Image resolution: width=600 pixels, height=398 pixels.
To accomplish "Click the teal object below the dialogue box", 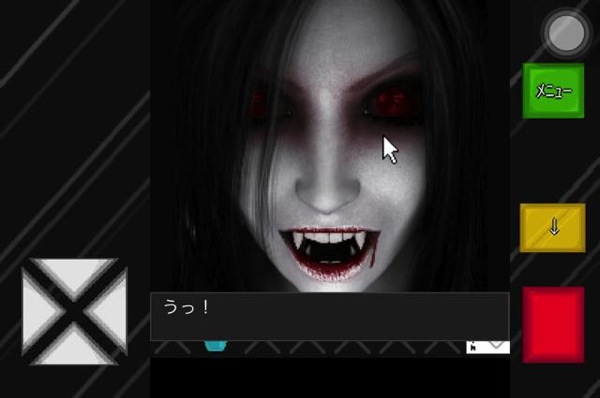I will pyautogui.click(x=216, y=345).
